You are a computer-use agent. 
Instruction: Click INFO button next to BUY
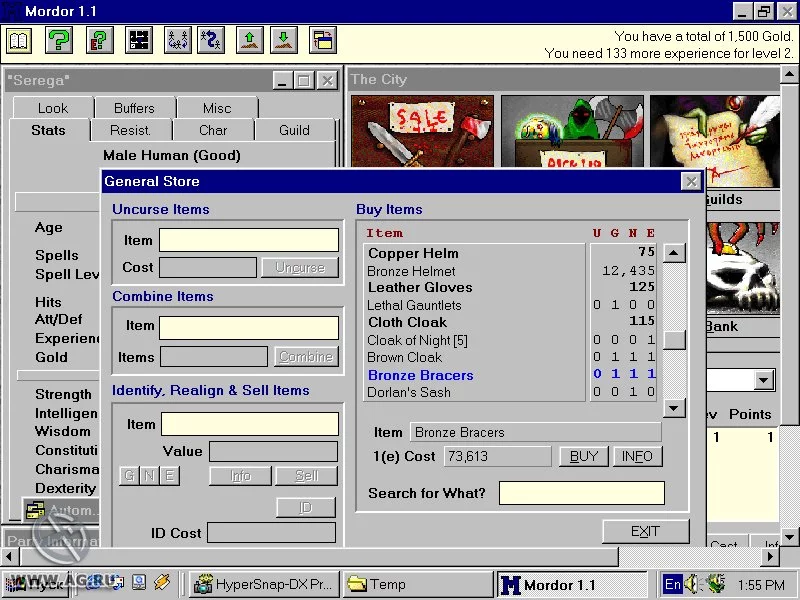coord(637,456)
